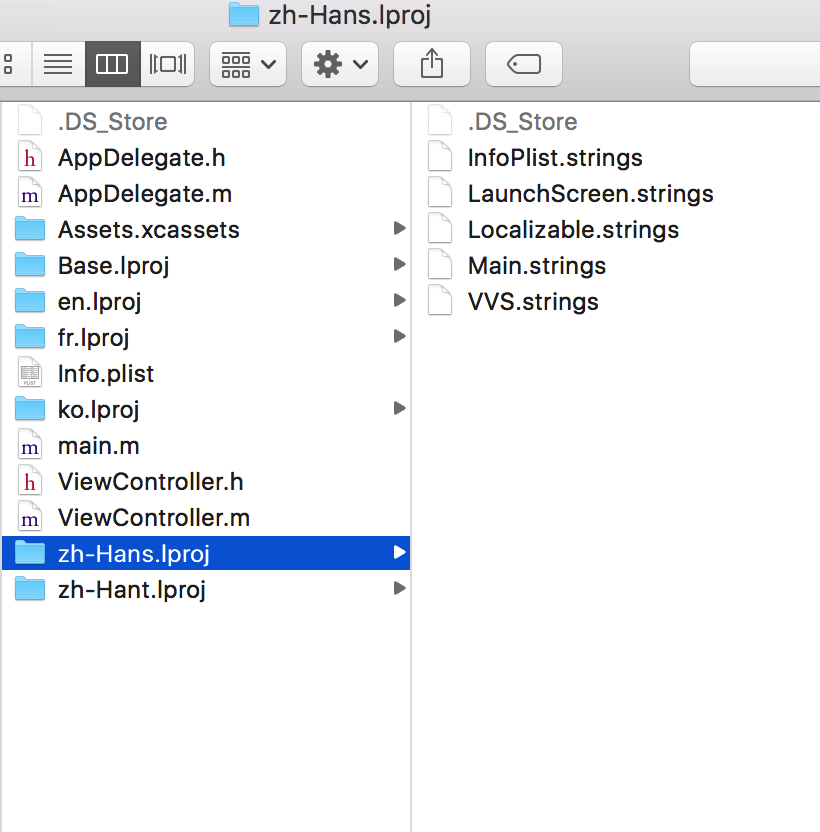Screen dimensions: 820x832
Task: Open the gear action menu
Action: pos(340,64)
